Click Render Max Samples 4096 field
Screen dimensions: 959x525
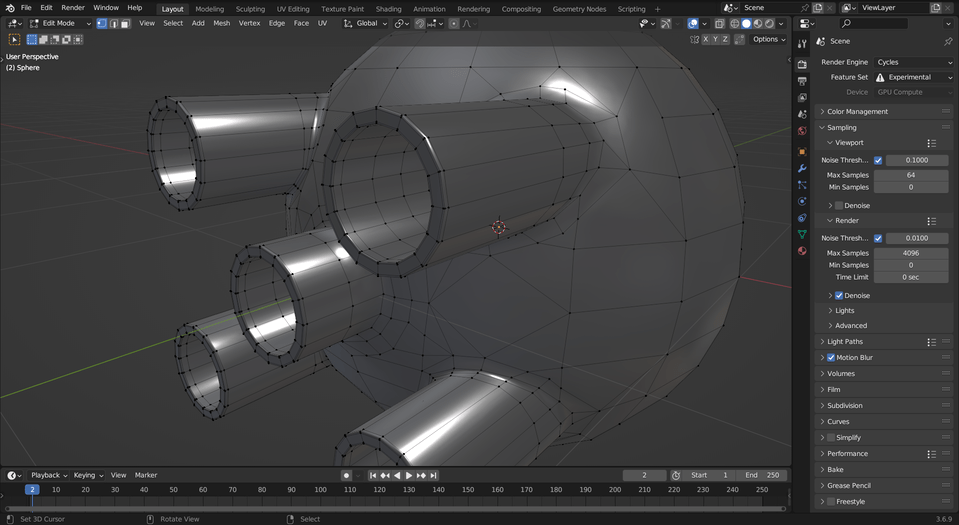coord(911,253)
